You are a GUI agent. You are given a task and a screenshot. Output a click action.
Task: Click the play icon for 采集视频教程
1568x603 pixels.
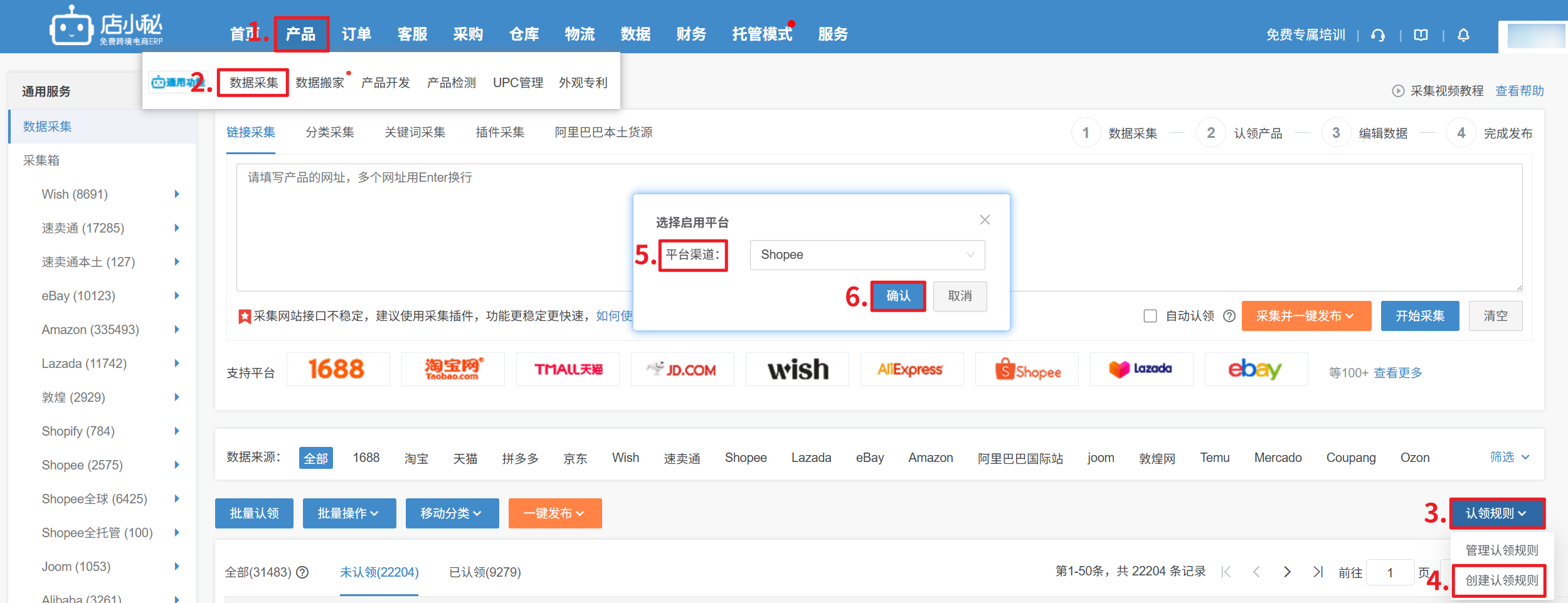pos(1398,91)
